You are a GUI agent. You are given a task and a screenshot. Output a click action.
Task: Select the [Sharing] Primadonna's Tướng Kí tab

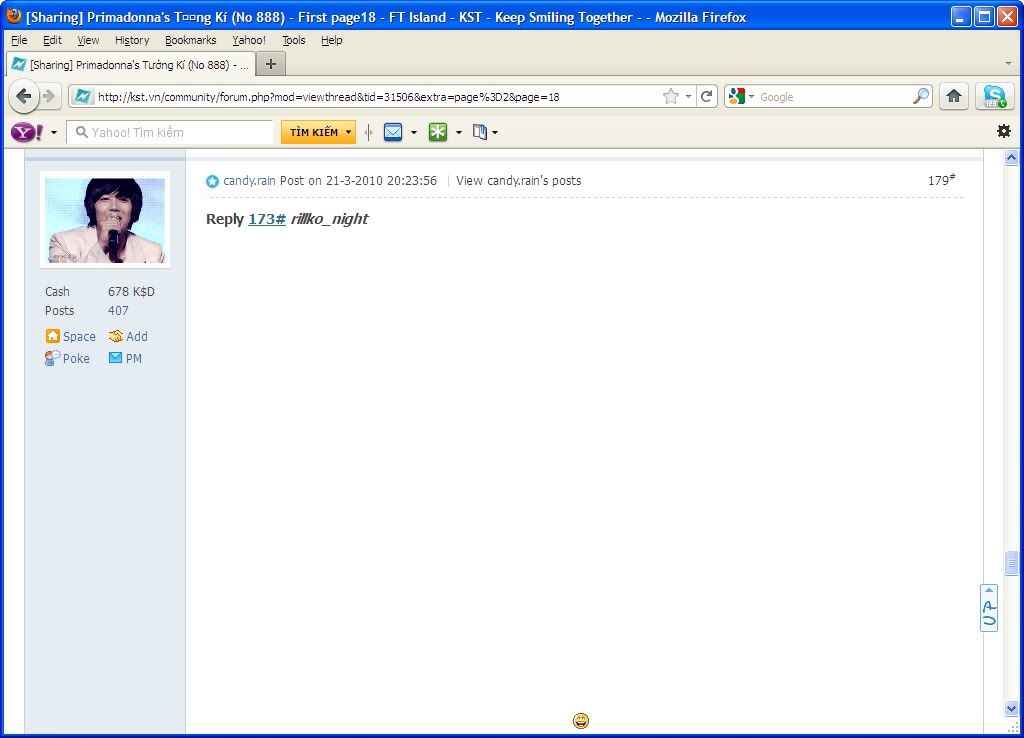pyautogui.click(x=129, y=65)
